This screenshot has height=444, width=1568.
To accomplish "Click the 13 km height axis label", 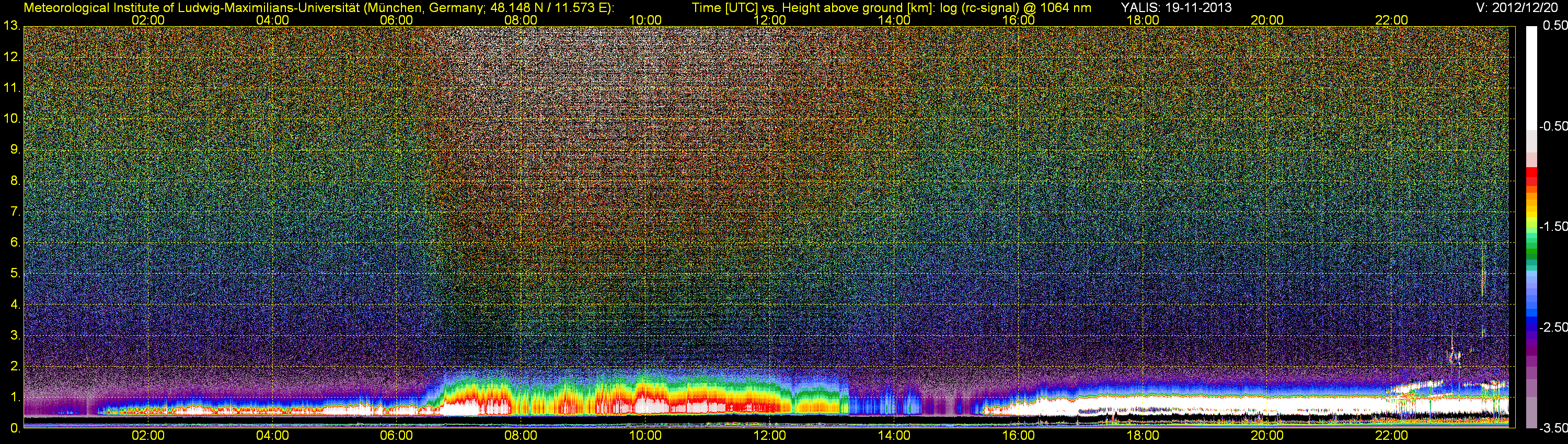I will tap(11, 26).
